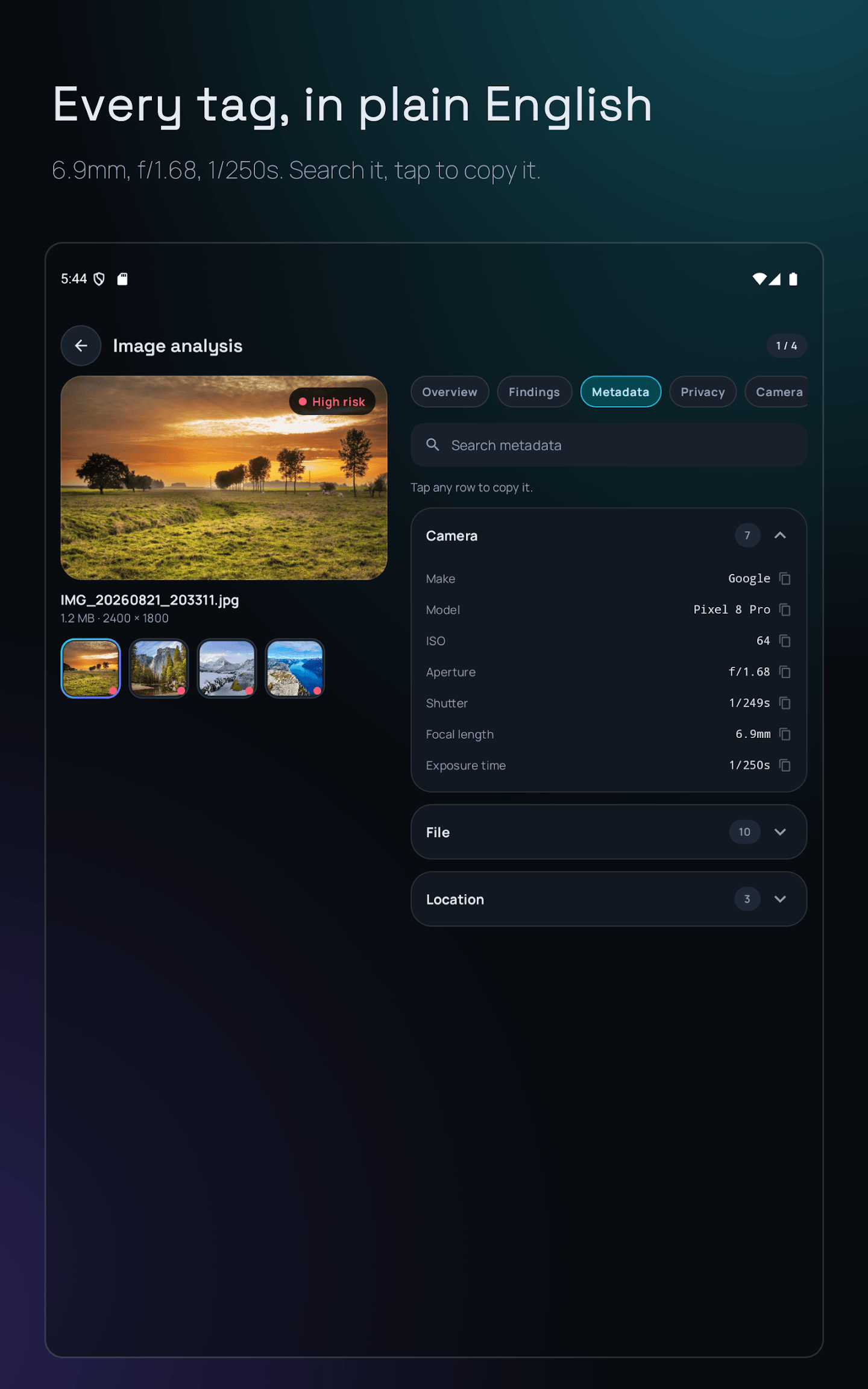Open the large sunset preview image
This screenshot has width=868, height=1389.
pyautogui.click(x=224, y=478)
